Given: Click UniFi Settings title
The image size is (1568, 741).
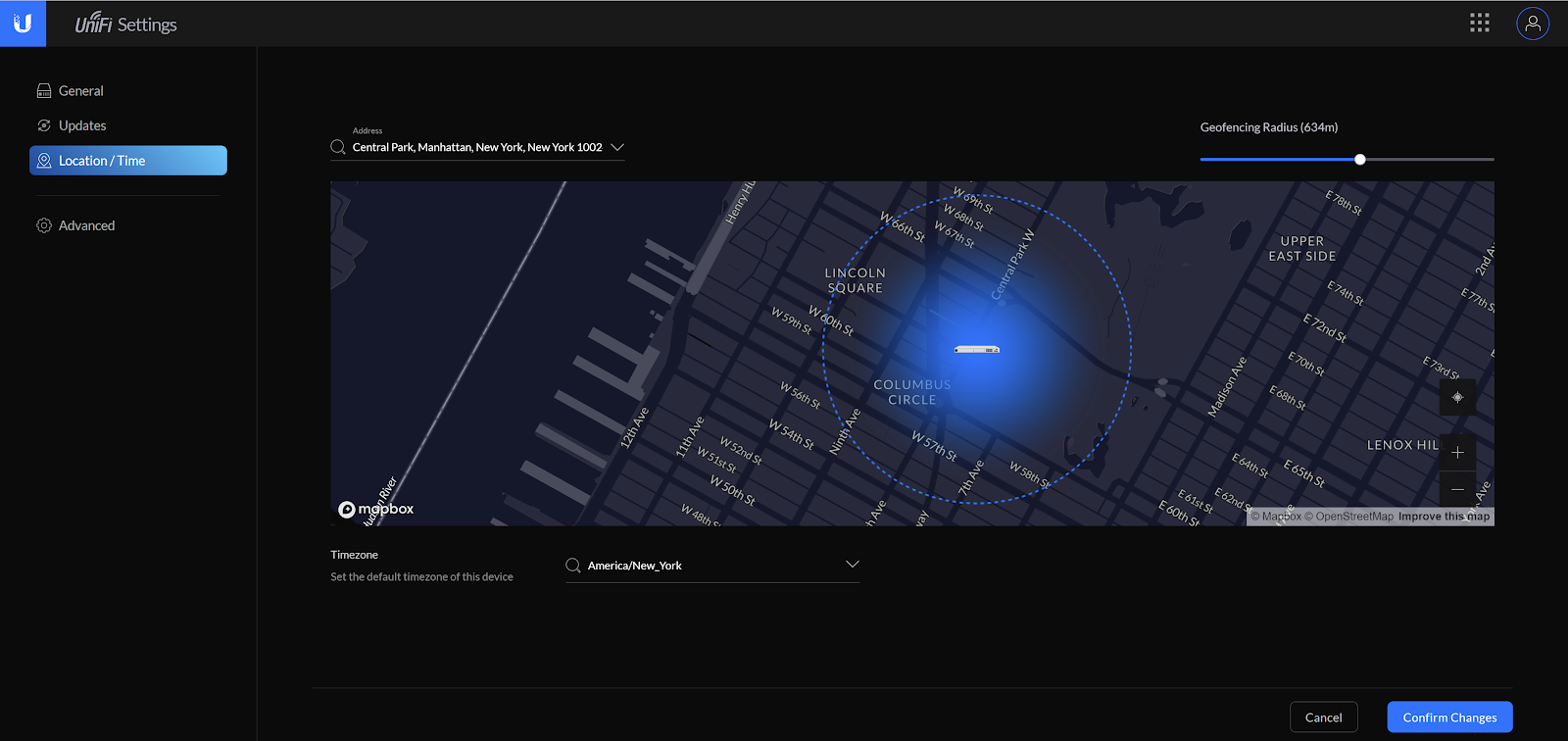Looking at the screenshot, I should (x=126, y=24).
